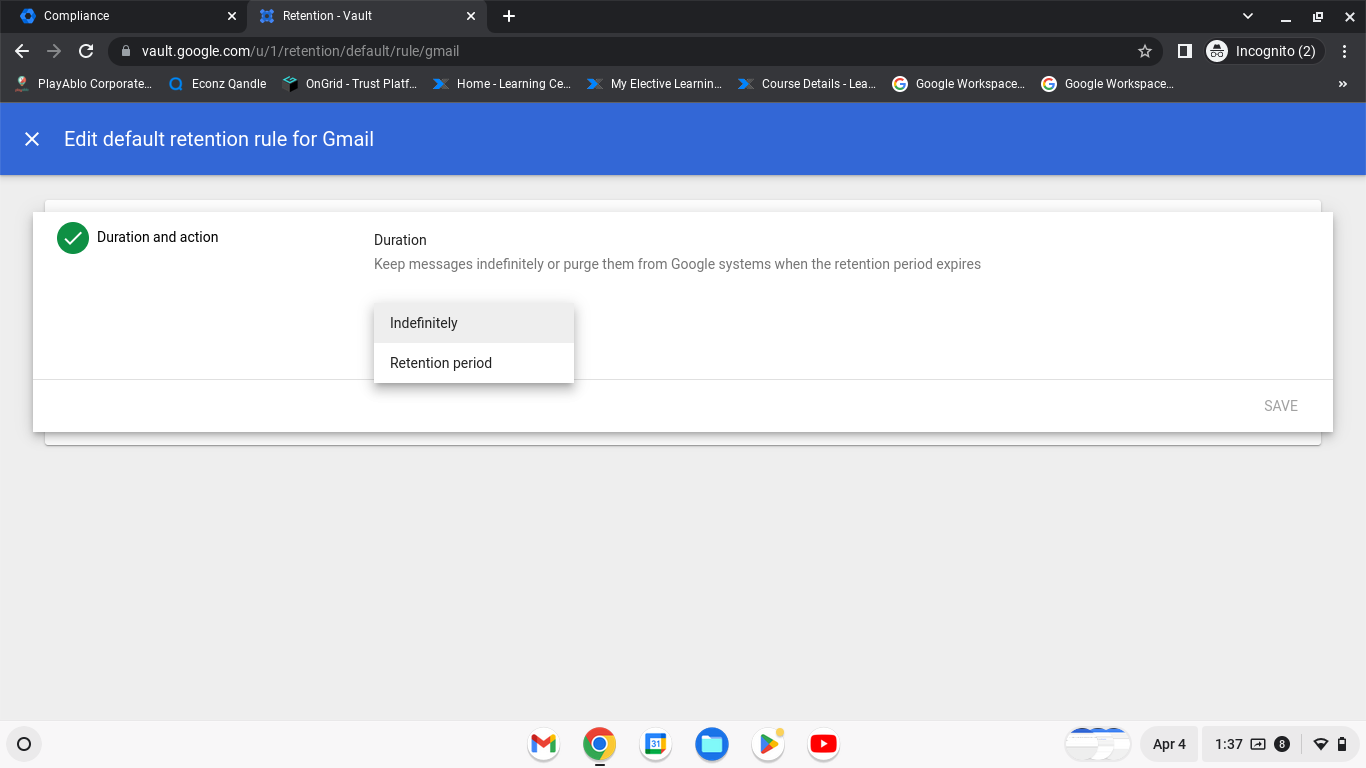The height and width of the screenshot is (768, 1366).
Task: Open Play Store from the shelf
Action: [767, 744]
